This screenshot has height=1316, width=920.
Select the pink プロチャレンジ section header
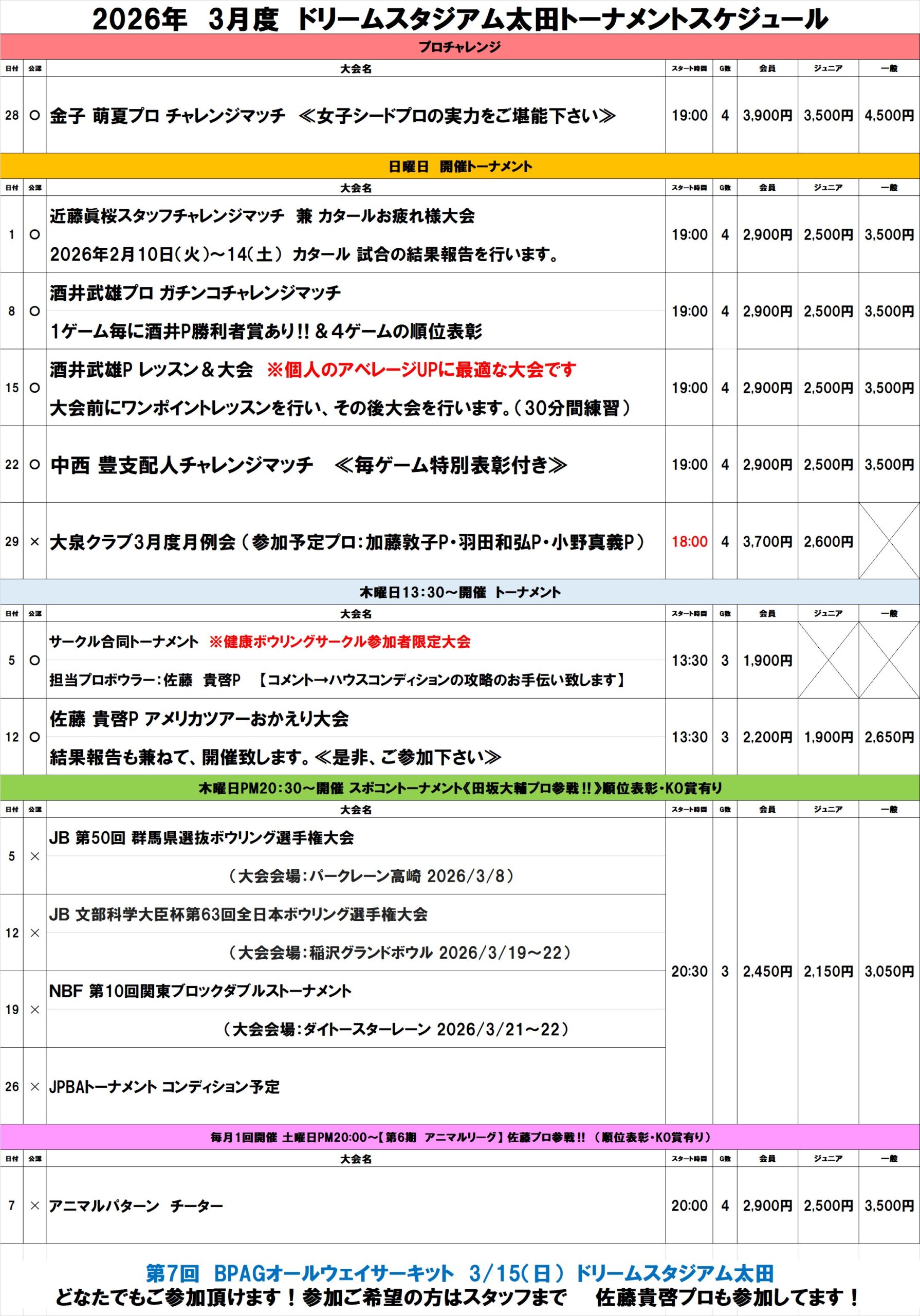(x=459, y=47)
